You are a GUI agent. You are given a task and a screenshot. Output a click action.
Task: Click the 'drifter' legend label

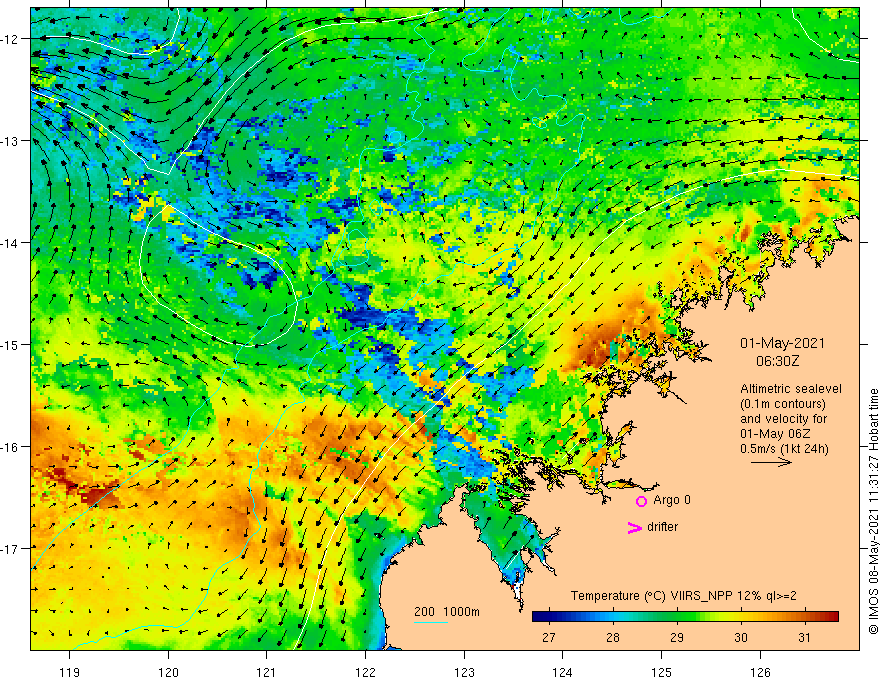(x=662, y=527)
